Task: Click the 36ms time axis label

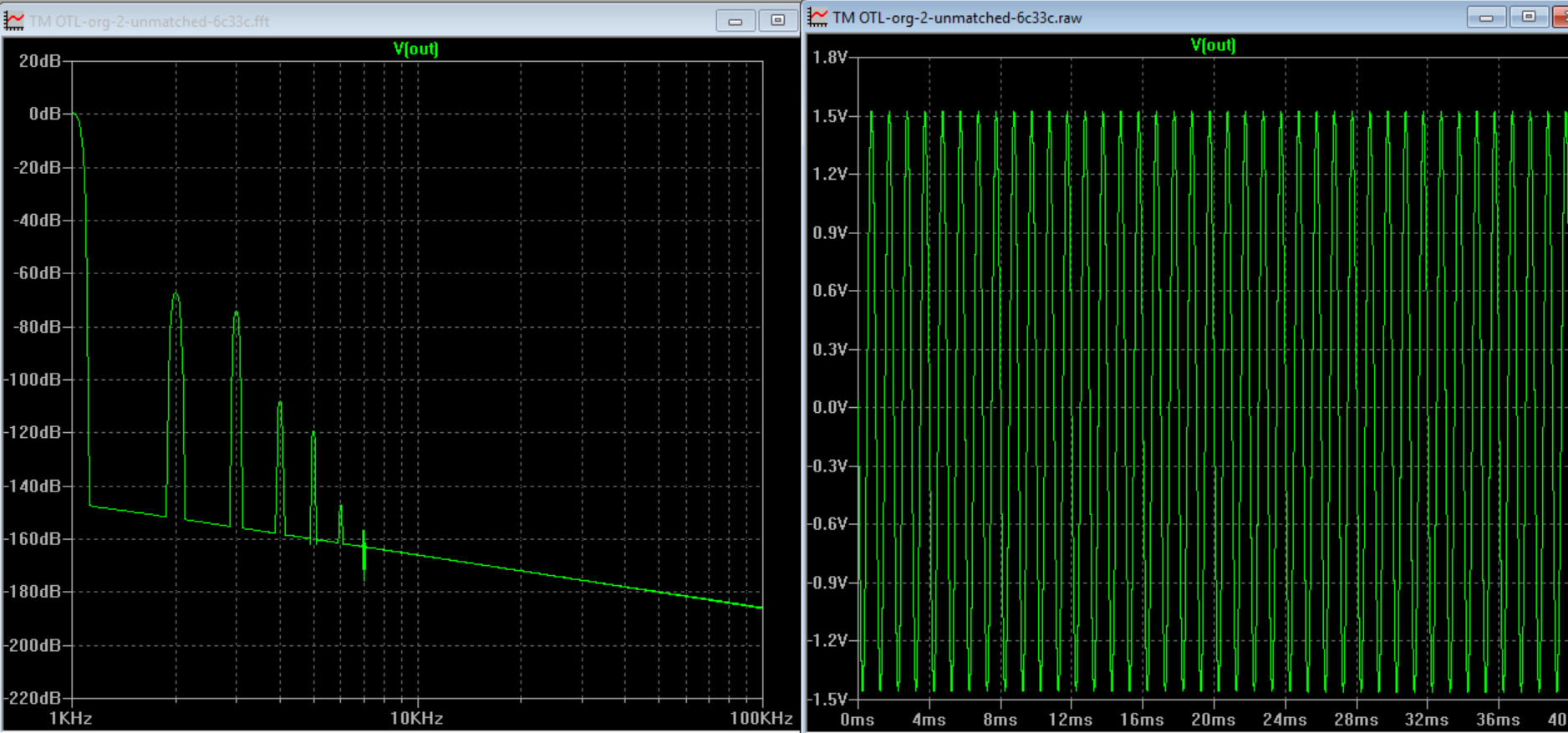Action: pos(1498,720)
